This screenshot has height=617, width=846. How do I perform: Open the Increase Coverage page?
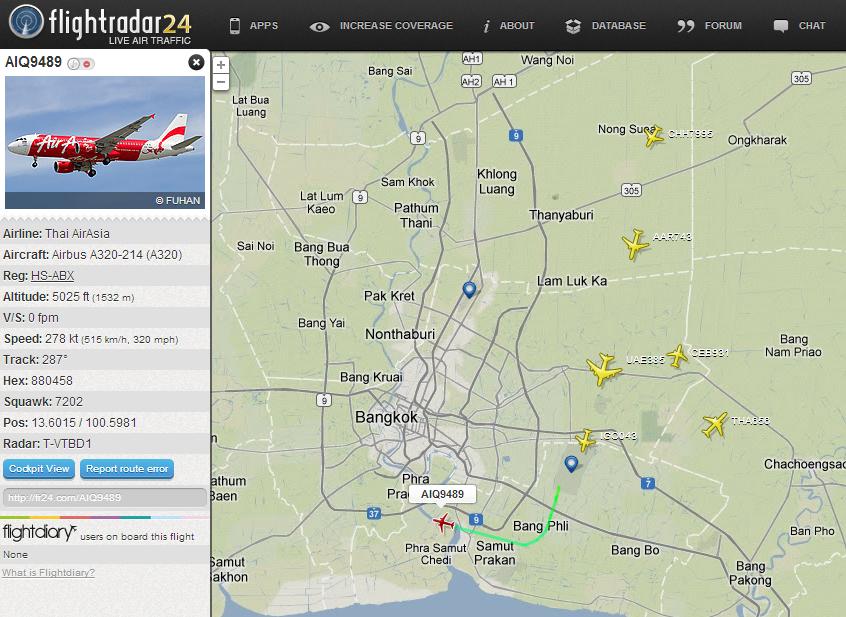click(381, 25)
